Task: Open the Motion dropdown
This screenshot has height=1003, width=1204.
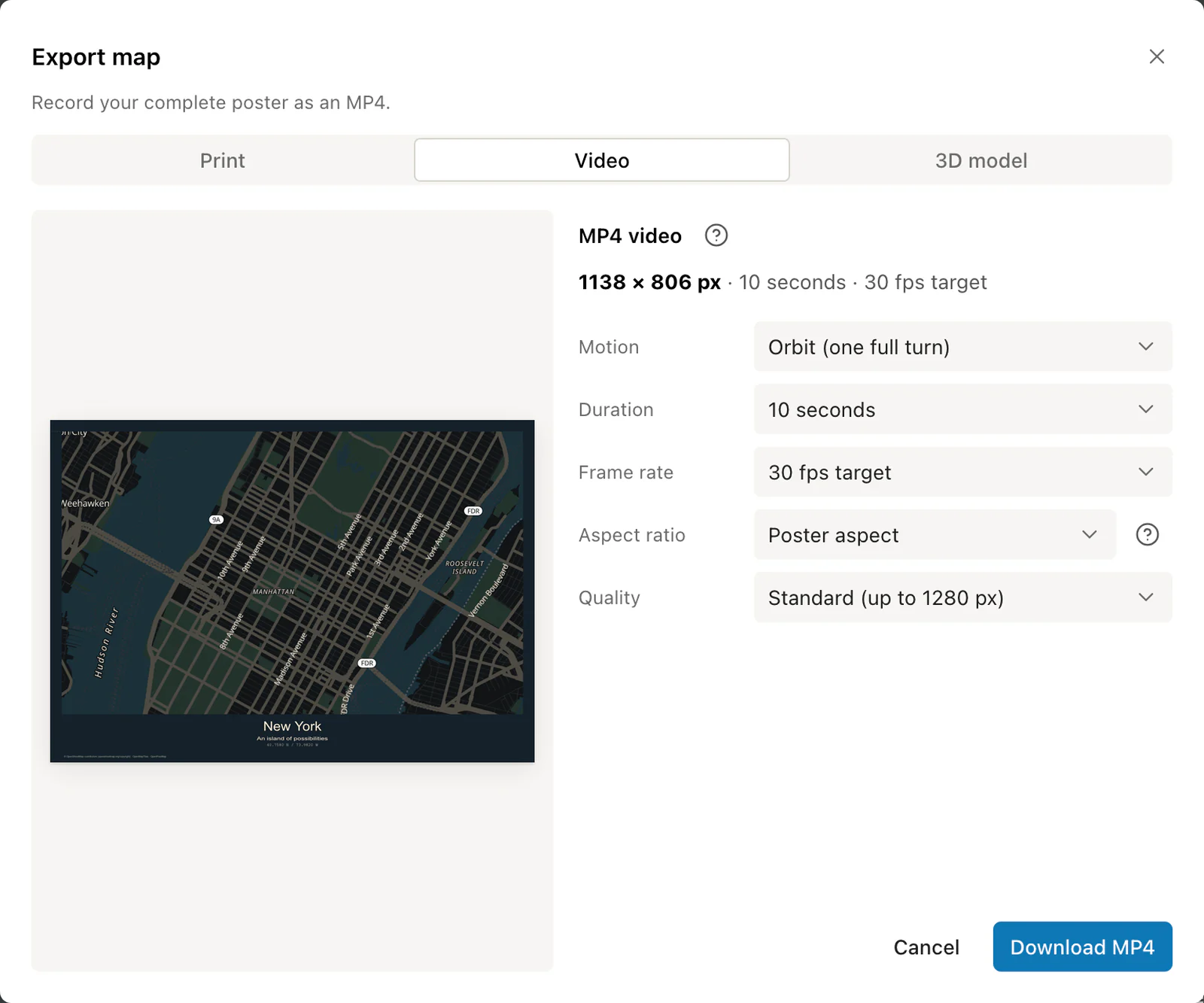Action: pyautogui.click(x=962, y=347)
